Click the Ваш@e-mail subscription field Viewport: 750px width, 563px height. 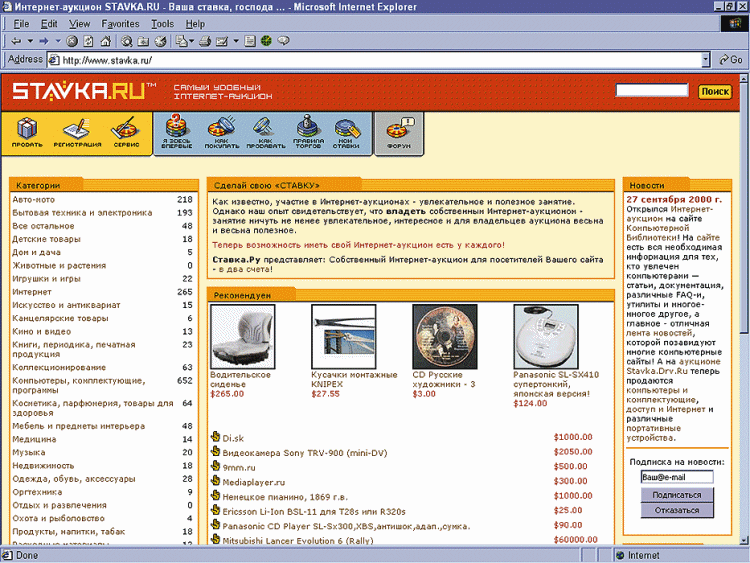click(677, 477)
